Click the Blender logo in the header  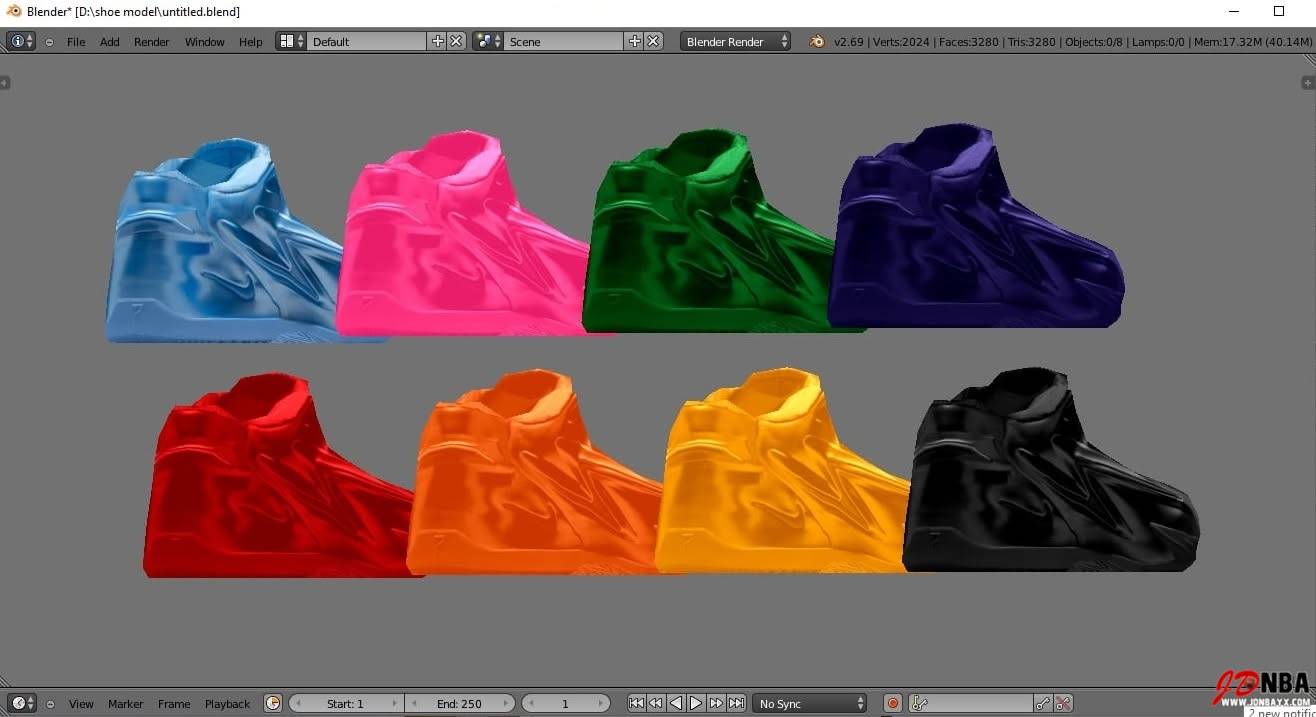coord(817,41)
